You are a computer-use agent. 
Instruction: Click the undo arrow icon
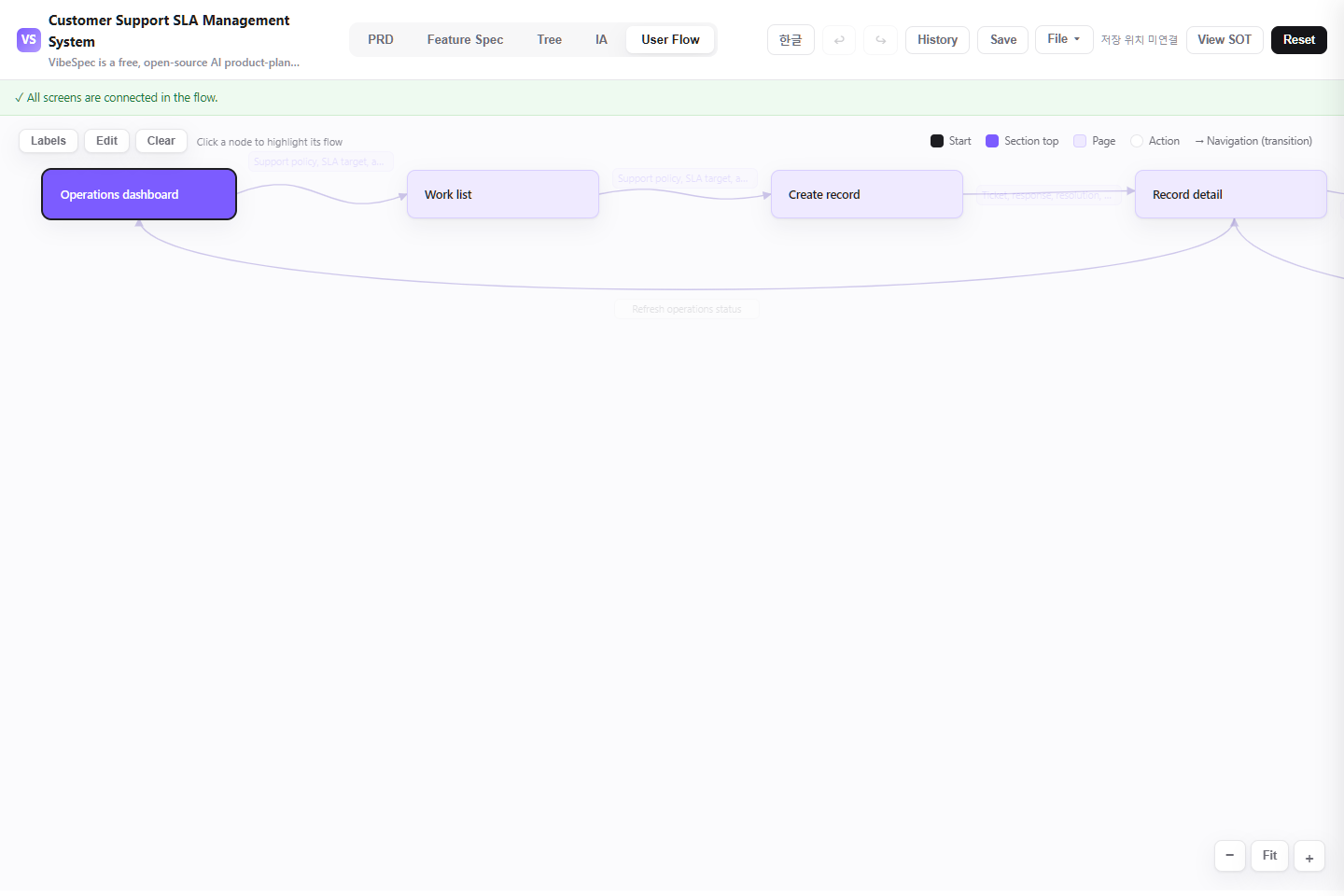pyautogui.click(x=839, y=40)
